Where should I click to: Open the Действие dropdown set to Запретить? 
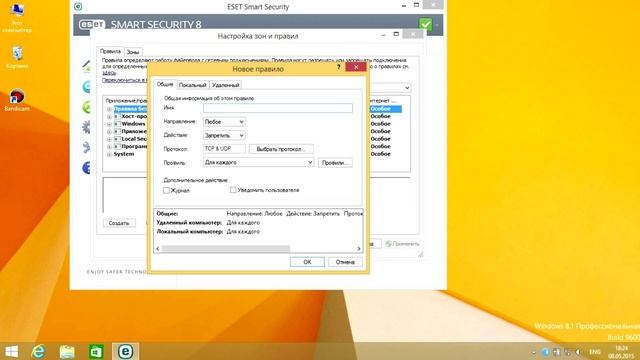[x=224, y=135]
